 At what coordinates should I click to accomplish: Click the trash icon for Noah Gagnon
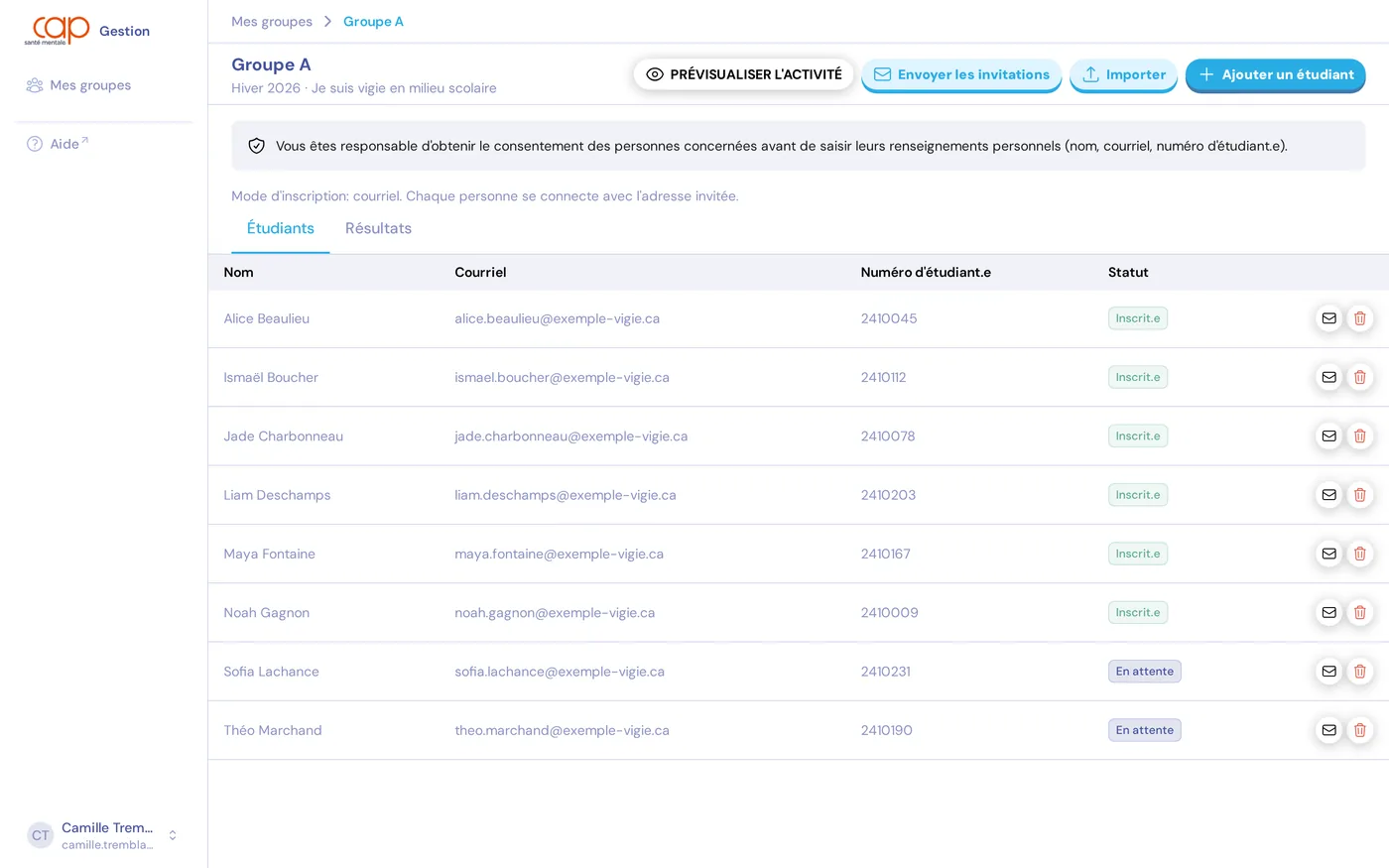pyautogui.click(x=1360, y=612)
